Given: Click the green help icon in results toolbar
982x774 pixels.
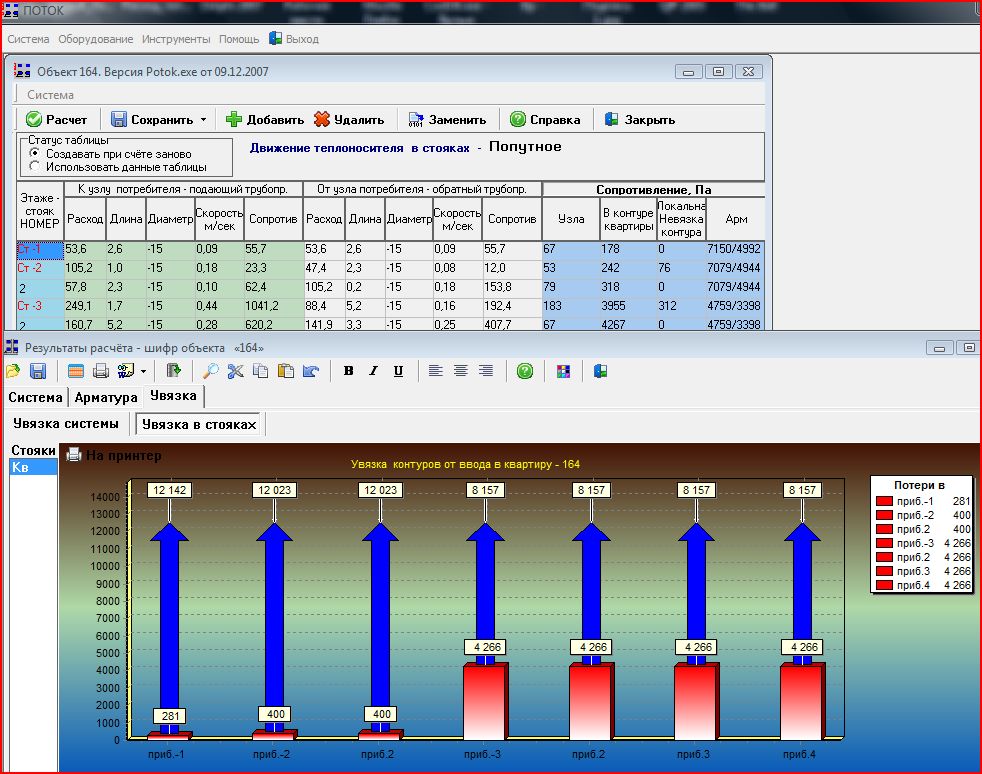Looking at the screenshot, I should tap(524, 371).
